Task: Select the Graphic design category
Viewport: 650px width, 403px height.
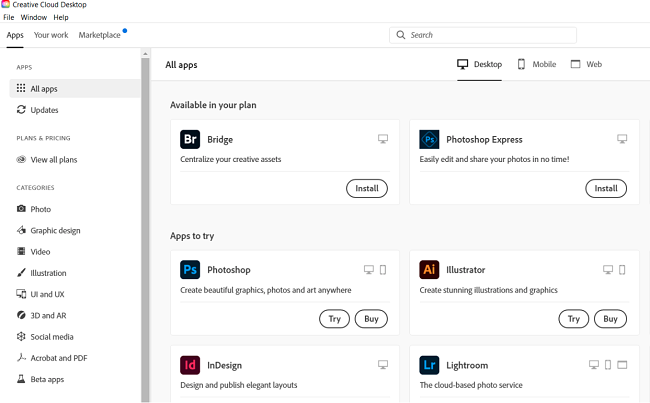Action: pos(55,231)
